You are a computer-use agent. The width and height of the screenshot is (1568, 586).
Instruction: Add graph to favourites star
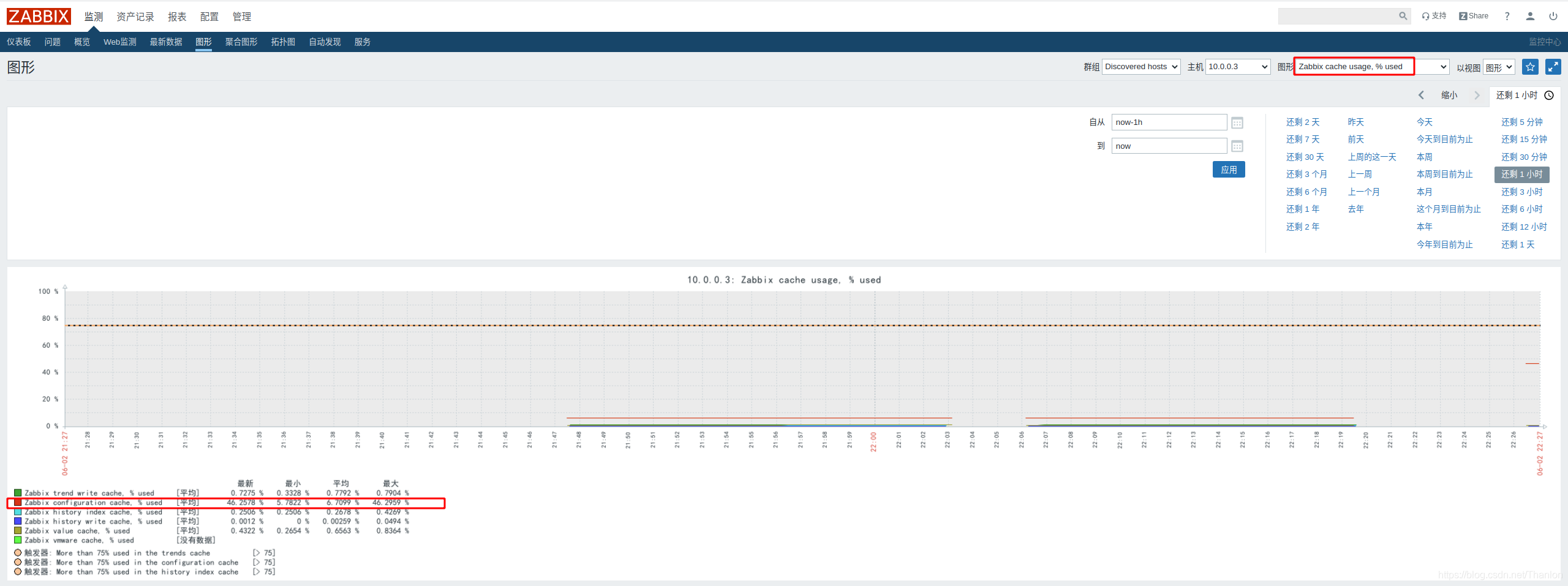coord(1530,67)
